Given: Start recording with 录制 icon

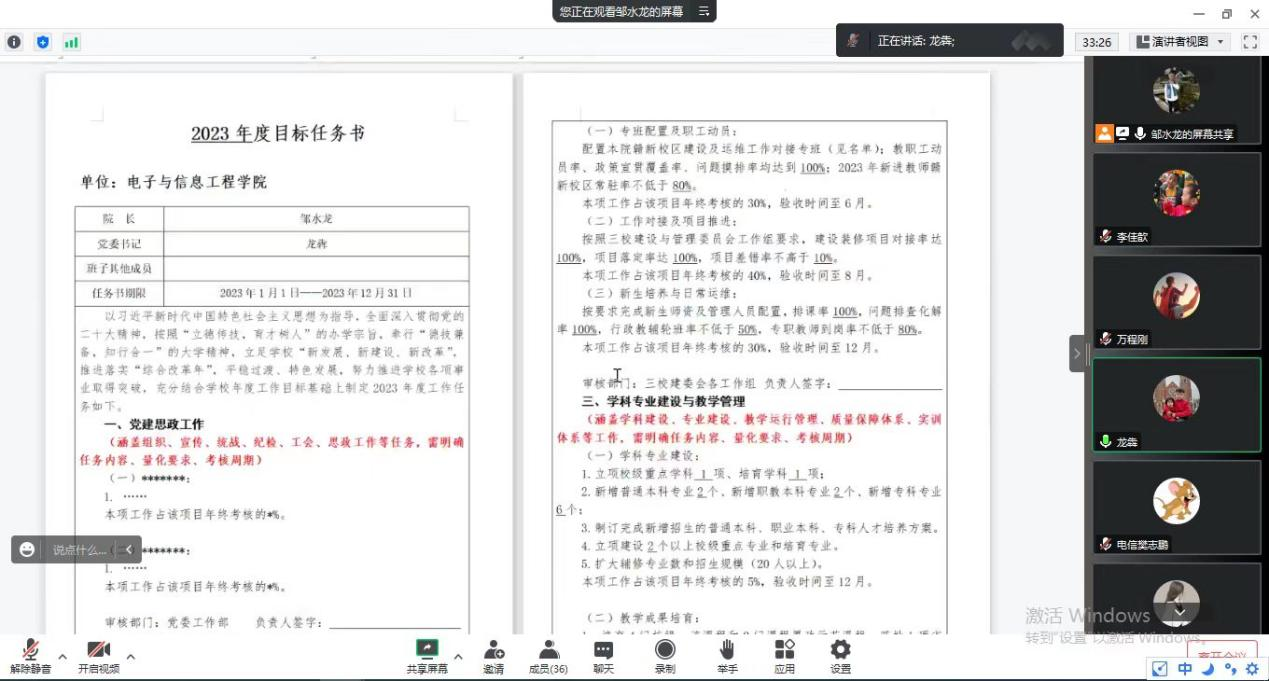Looking at the screenshot, I should tap(664, 655).
